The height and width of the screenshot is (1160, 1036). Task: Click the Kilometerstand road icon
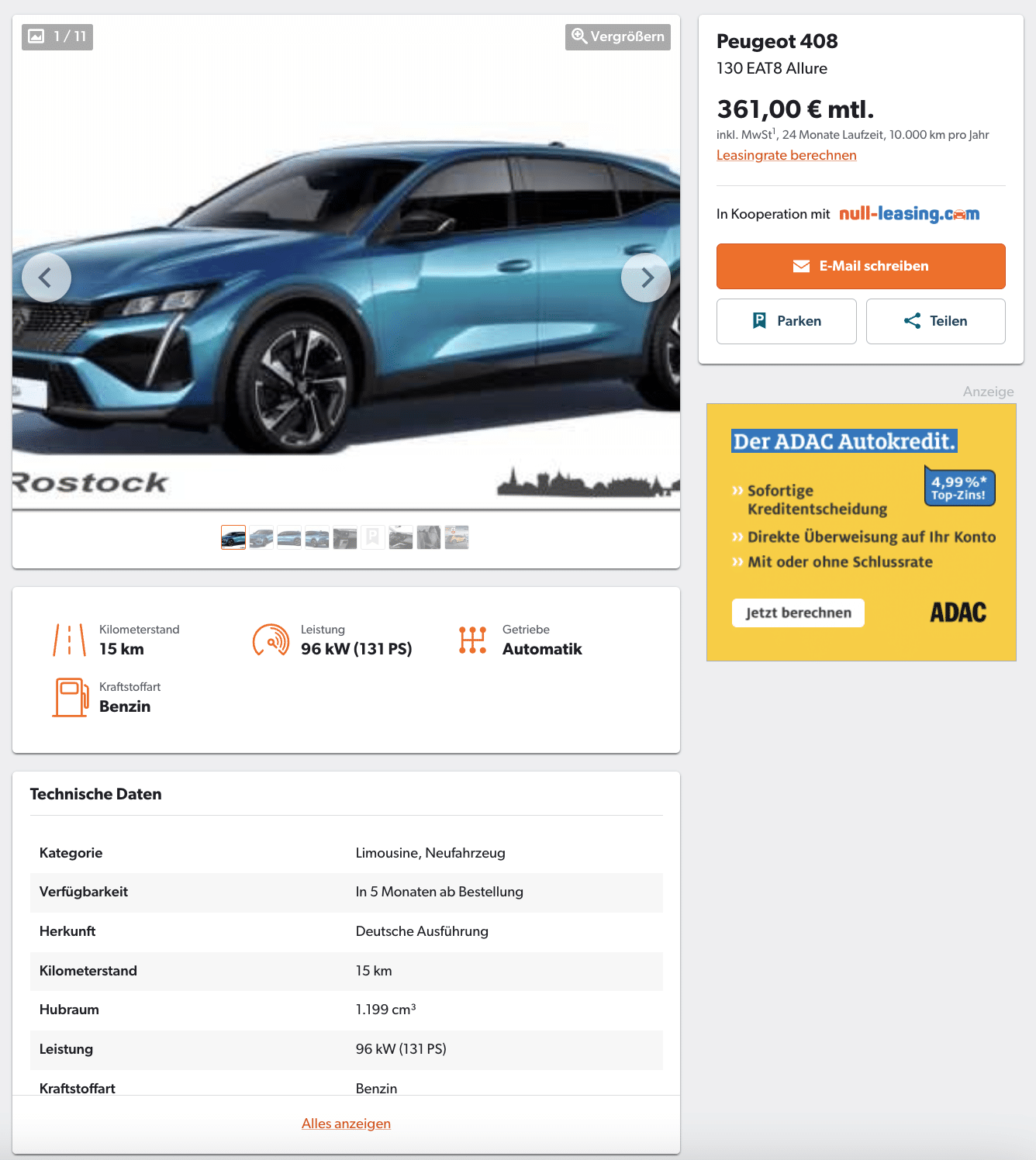click(x=69, y=640)
